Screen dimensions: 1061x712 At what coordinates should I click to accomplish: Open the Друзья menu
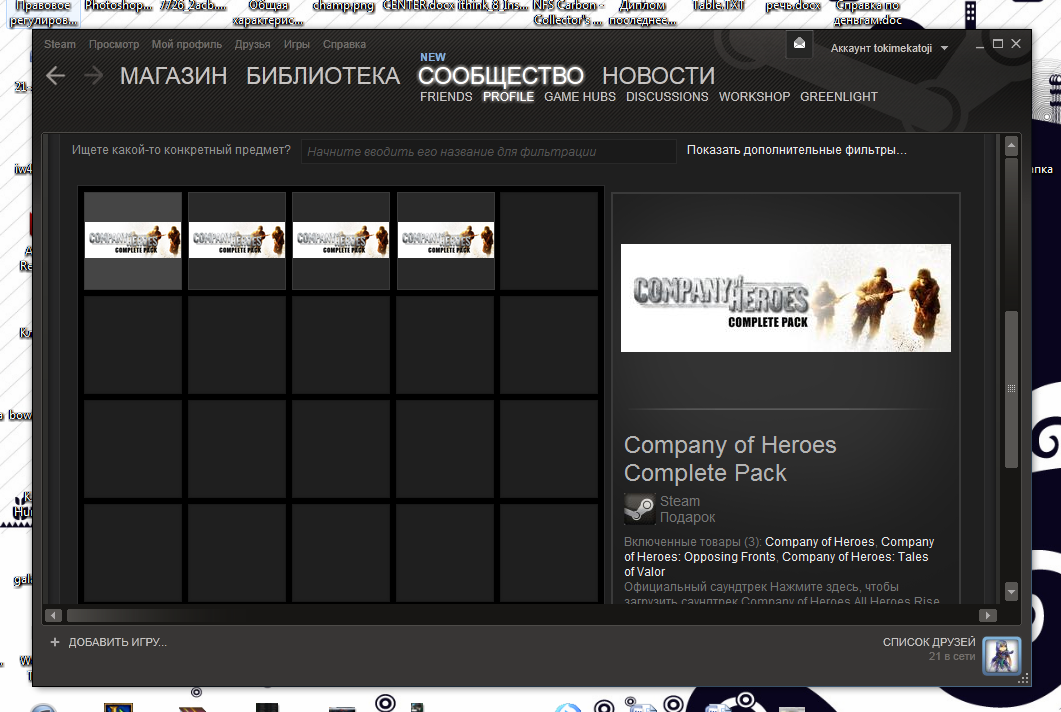pos(252,44)
